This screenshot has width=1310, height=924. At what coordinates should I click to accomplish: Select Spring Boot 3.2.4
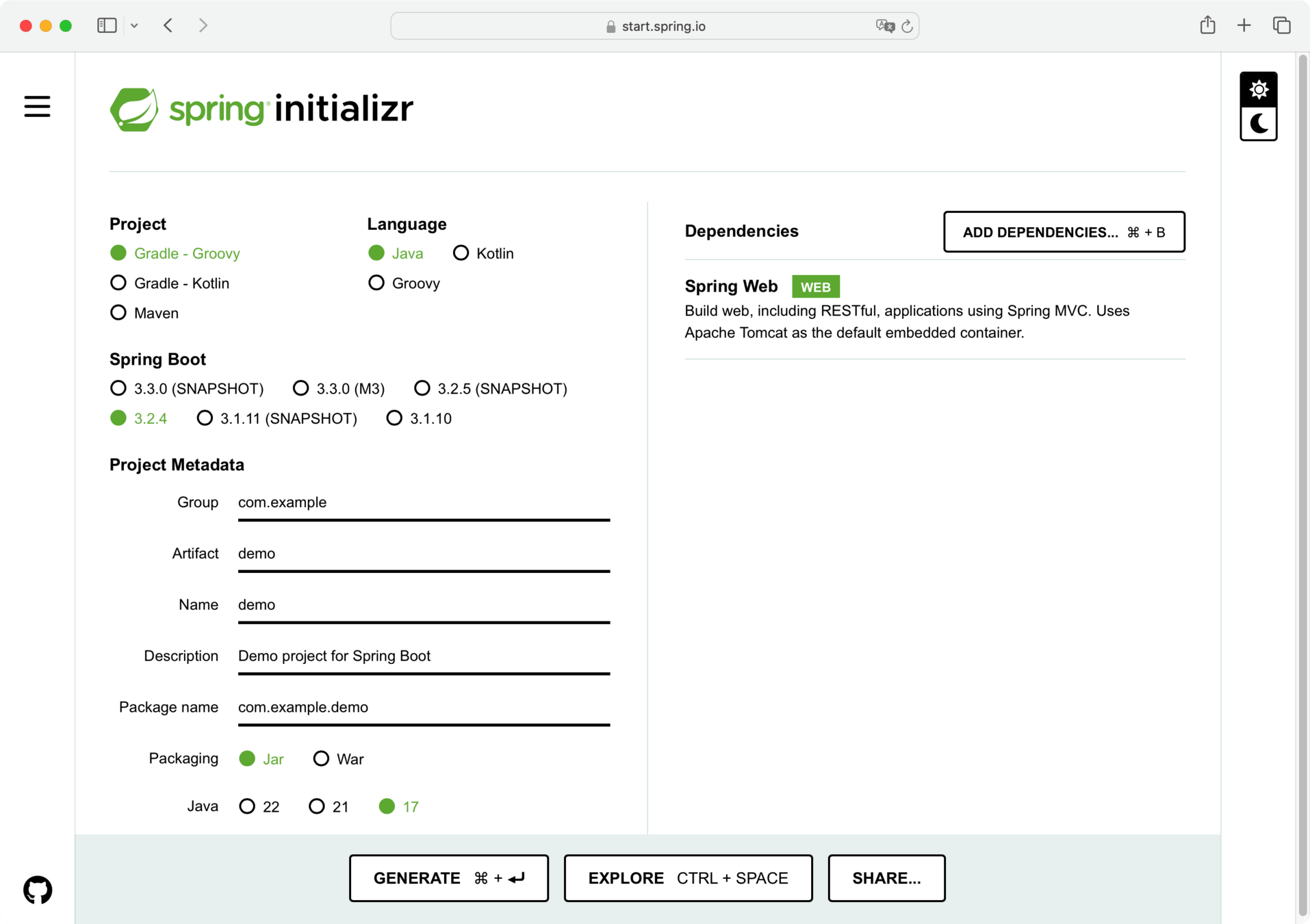138,418
